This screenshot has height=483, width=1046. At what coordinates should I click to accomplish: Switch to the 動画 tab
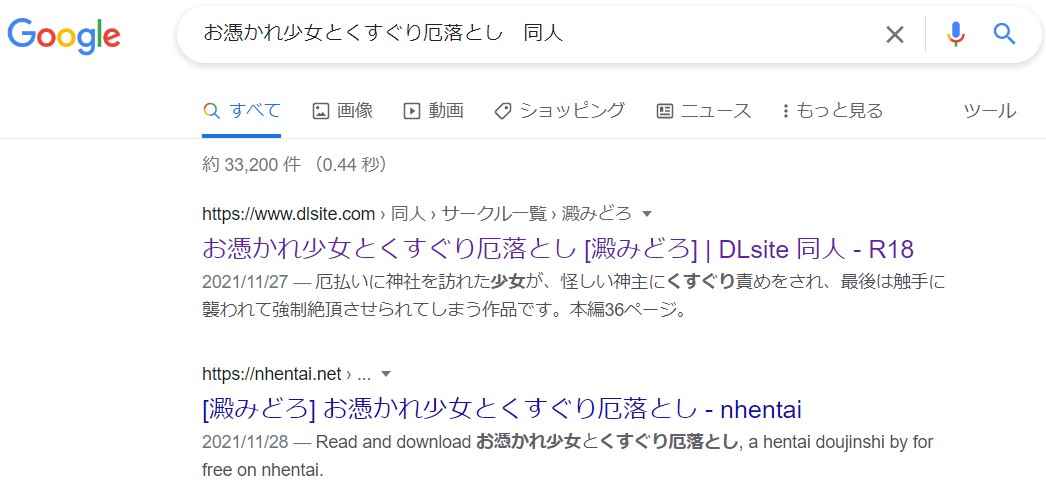point(434,111)
